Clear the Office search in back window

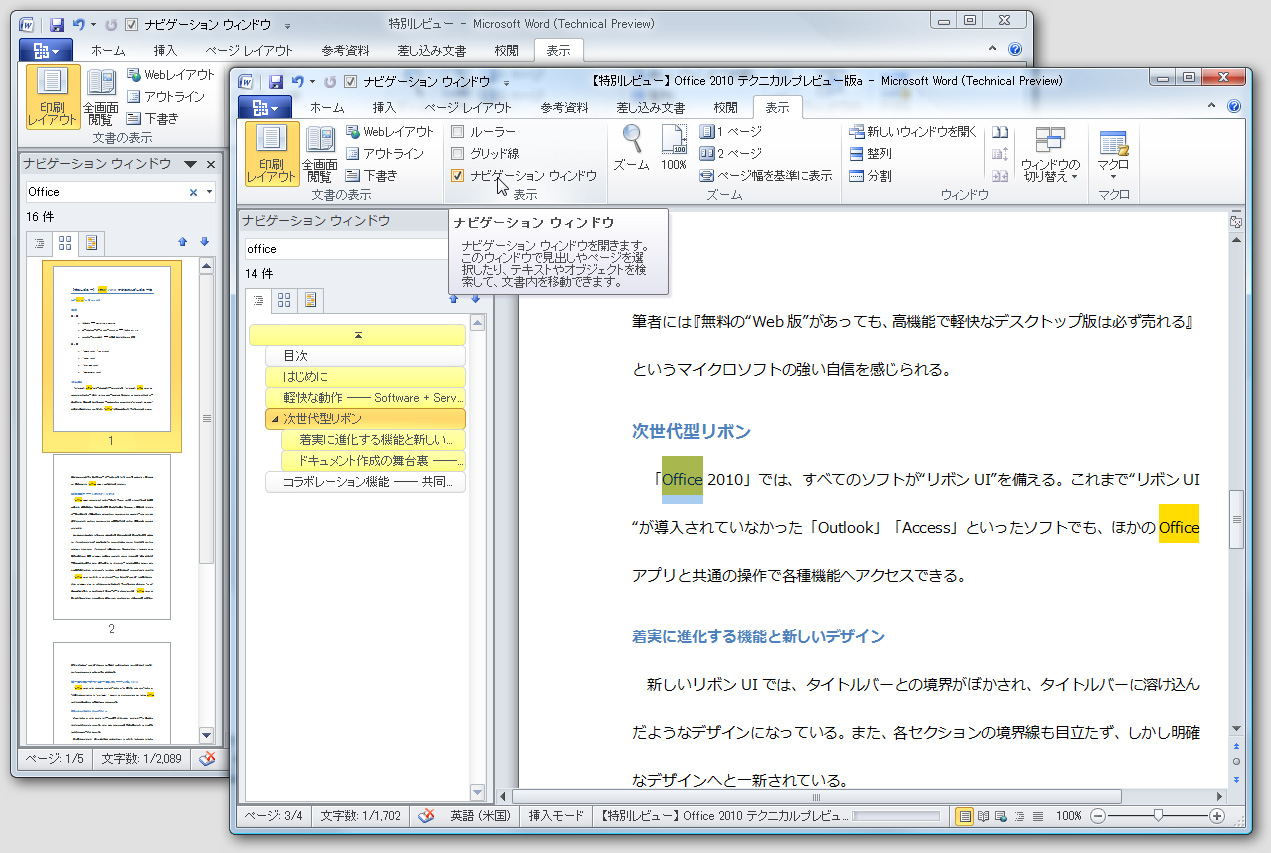coord(194,192)
